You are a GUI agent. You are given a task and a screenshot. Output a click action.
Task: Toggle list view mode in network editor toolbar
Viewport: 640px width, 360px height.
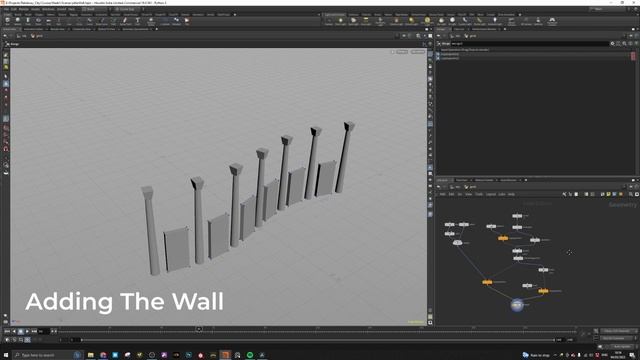click(576, 194)
